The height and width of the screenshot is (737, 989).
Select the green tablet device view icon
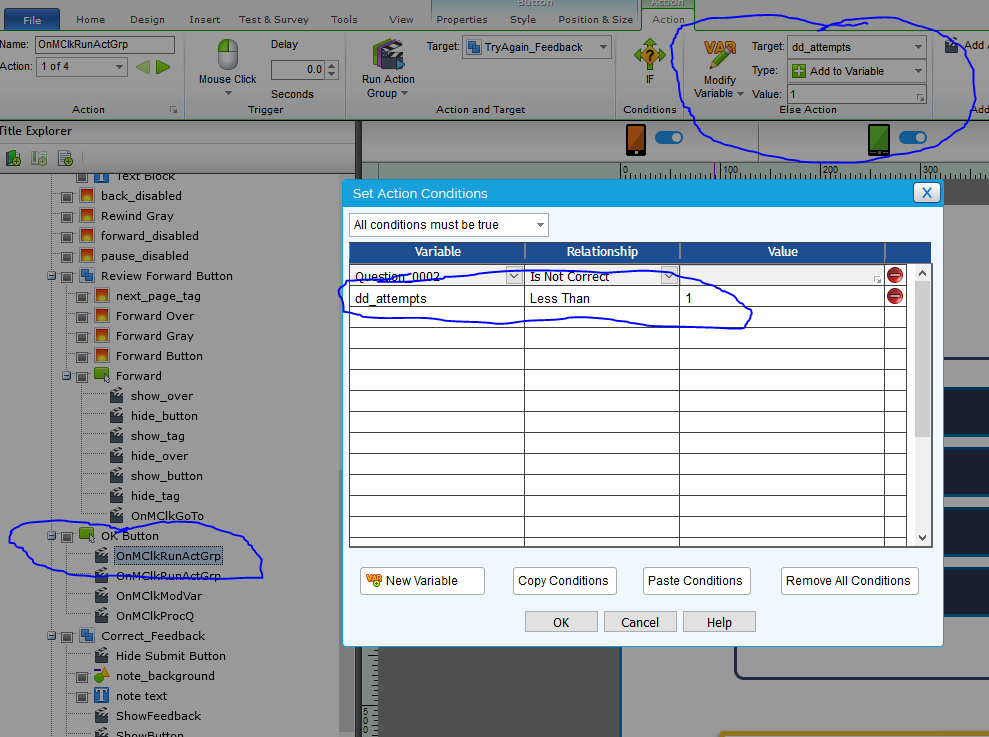coord(879,139)
